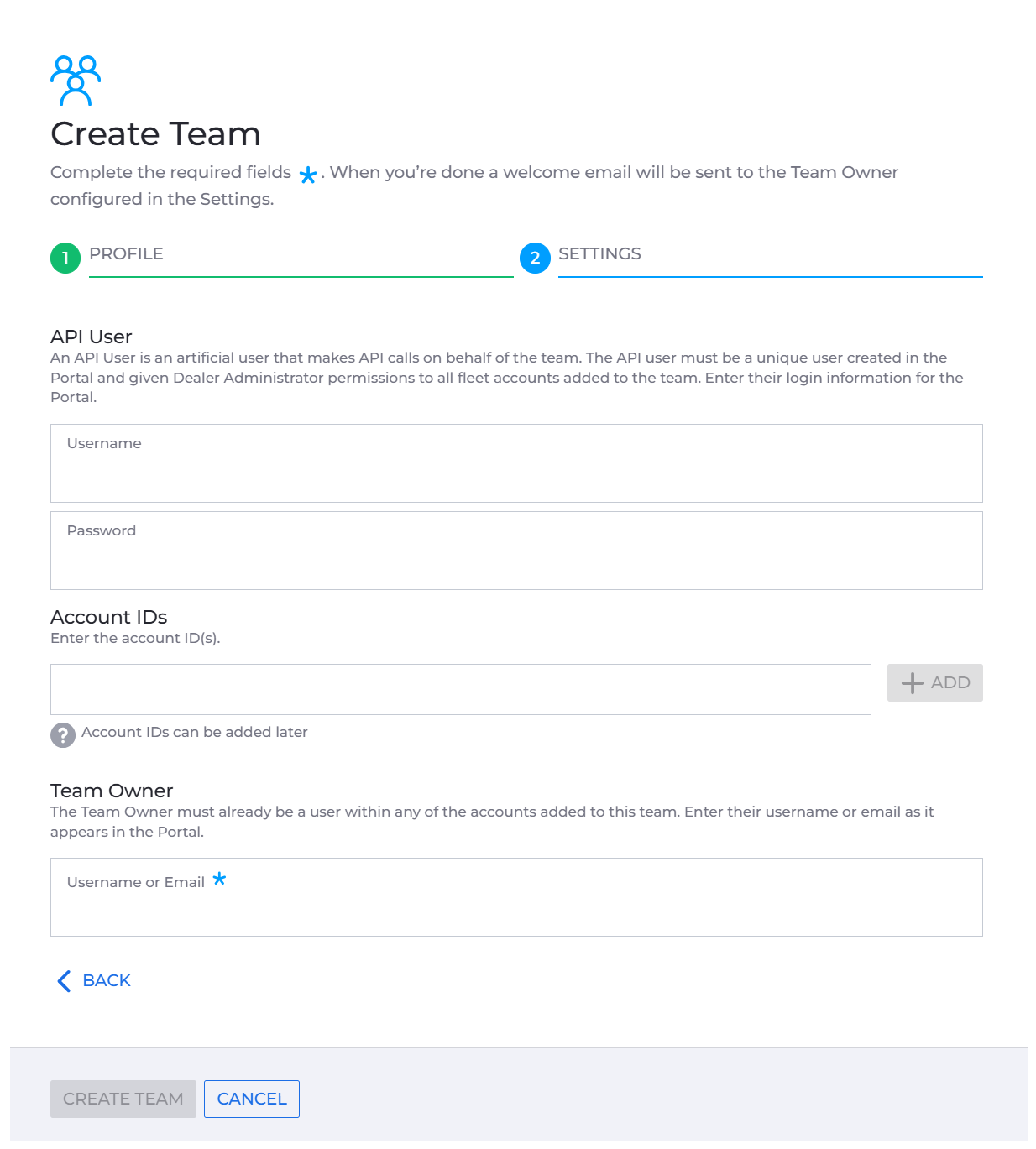Click into the Account IDs input box
This screenshot has height=1149, width=1036.
(461, 690)
